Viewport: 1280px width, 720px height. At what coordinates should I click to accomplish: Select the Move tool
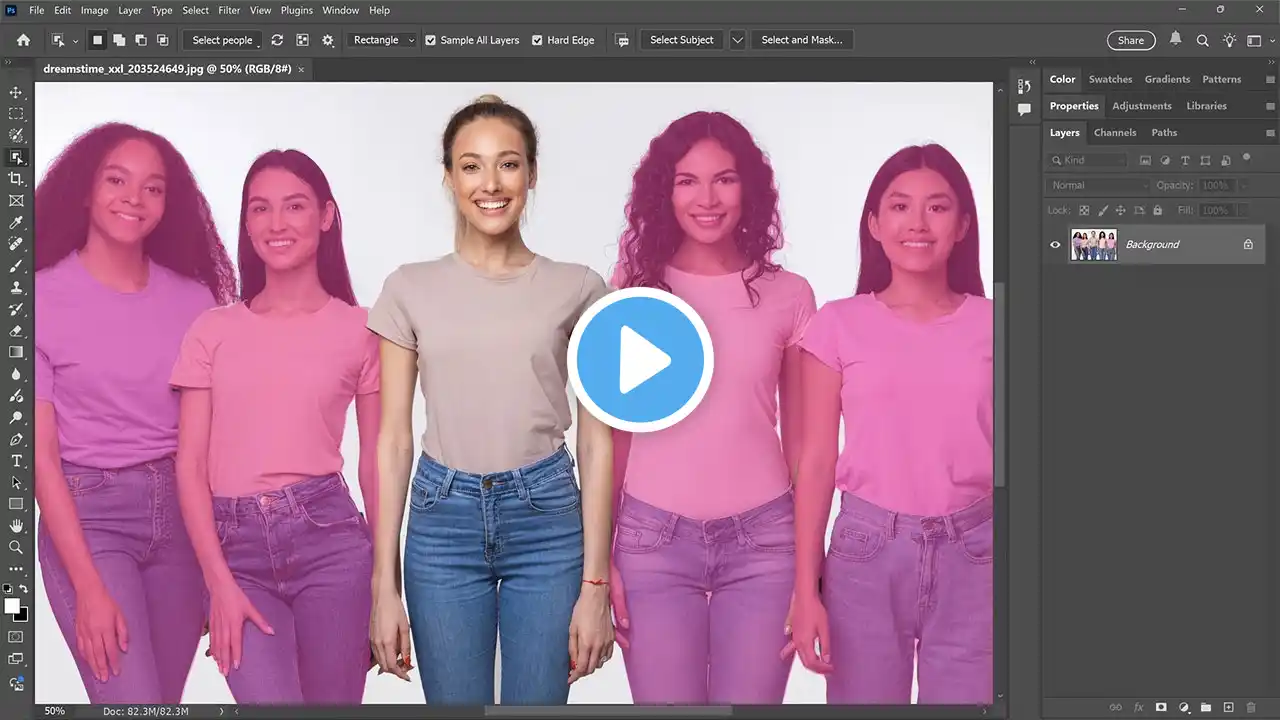click(x=16, y=93)
